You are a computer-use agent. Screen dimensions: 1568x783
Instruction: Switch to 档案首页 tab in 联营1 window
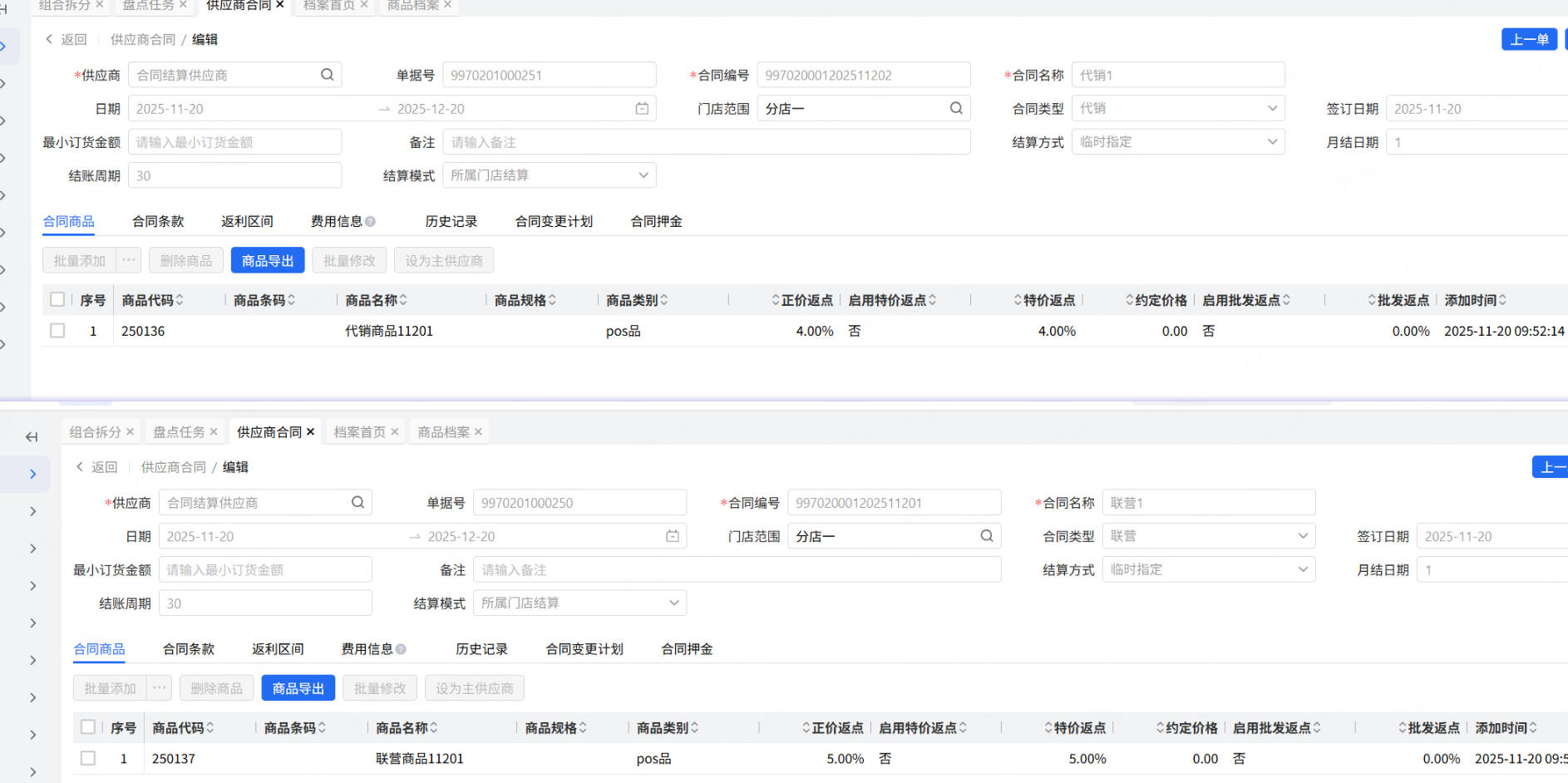tap(359, 431)
